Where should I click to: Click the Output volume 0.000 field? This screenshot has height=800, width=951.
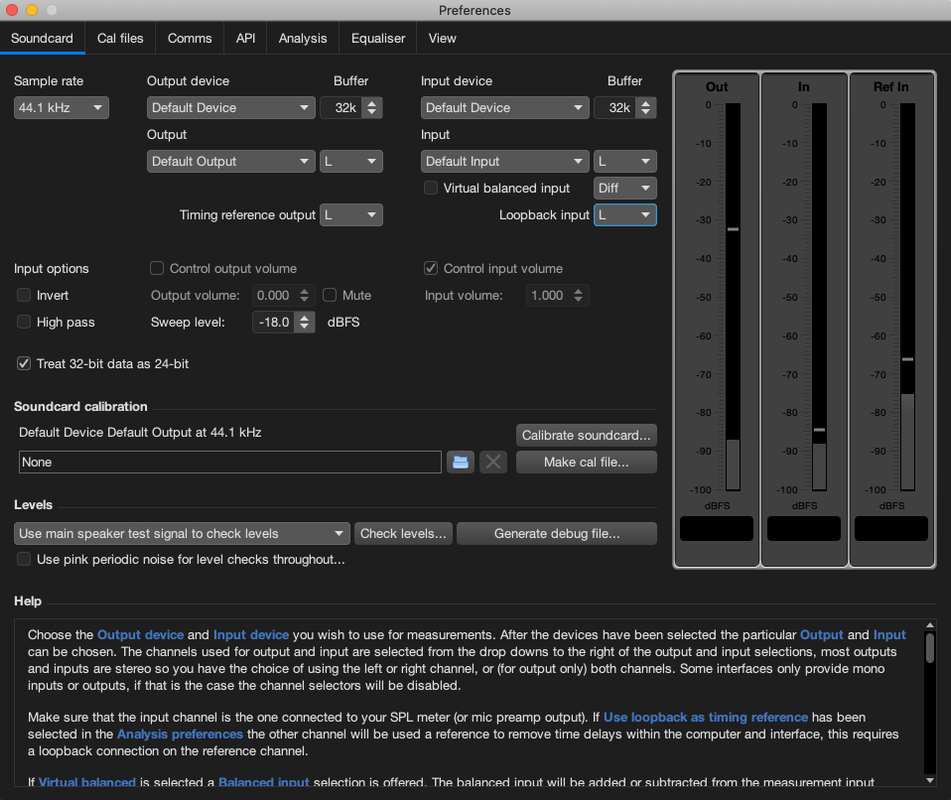pyautogui.click(x=274, y=295)
